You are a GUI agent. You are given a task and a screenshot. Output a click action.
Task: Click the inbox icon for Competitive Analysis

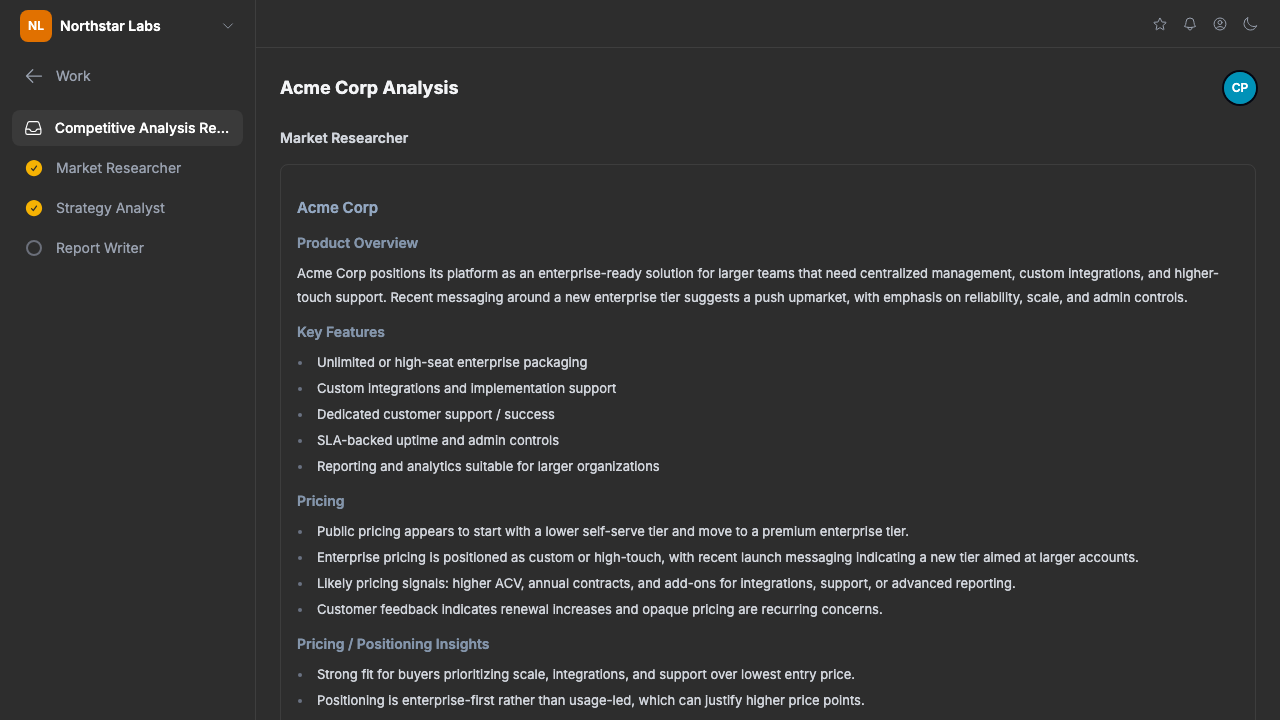33,128
